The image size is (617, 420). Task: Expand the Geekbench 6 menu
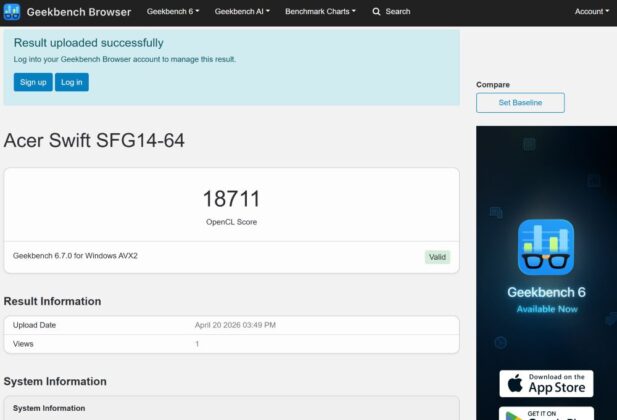tap(173, 11)
